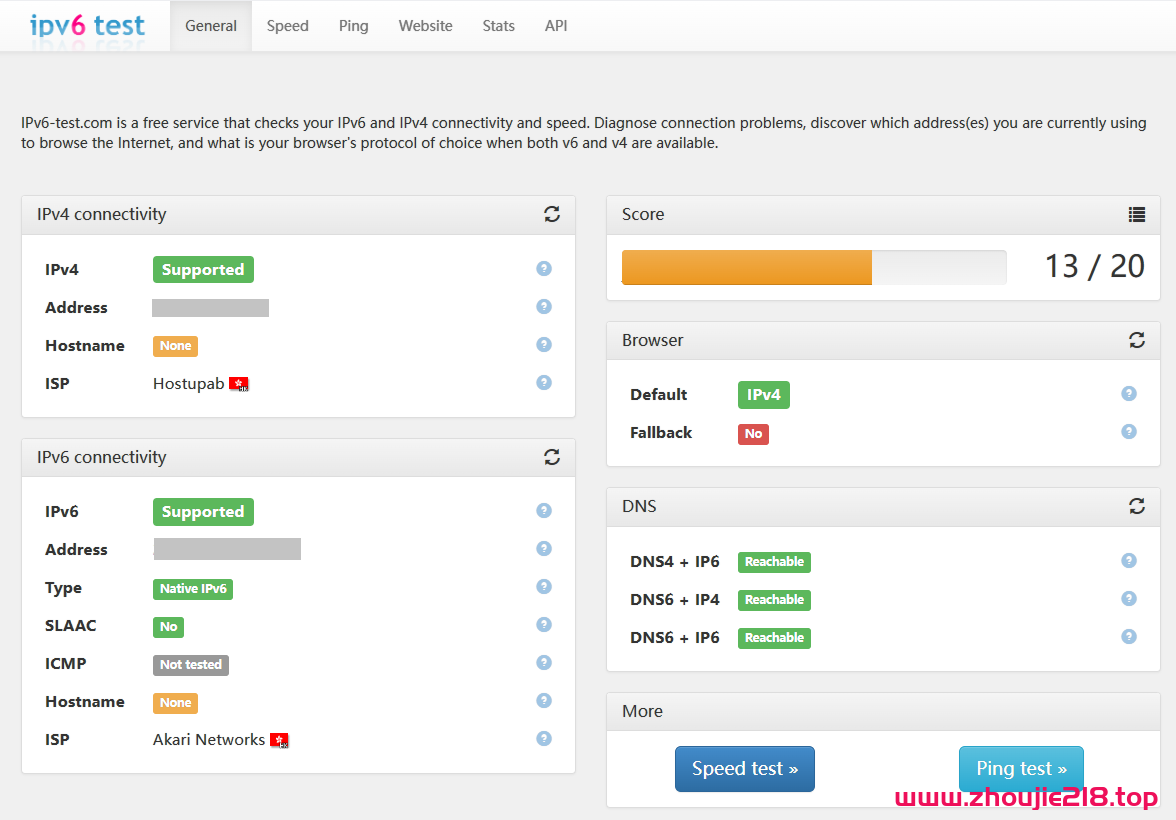Show help for ICMP row
The width and height of the screenshot is (1176, 820).
[x=544, y=663]
